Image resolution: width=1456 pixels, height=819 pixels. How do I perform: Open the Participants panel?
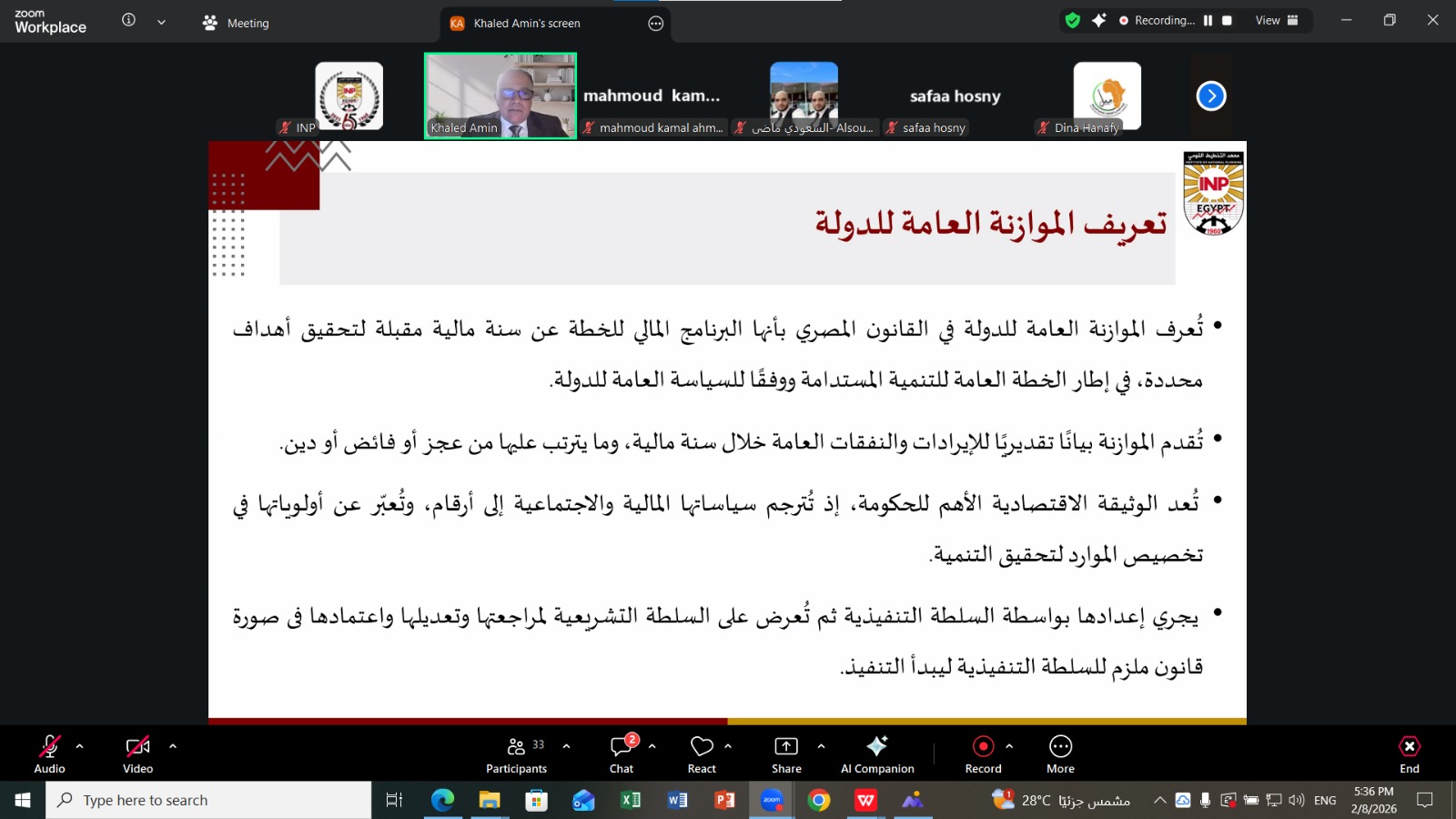516,754
